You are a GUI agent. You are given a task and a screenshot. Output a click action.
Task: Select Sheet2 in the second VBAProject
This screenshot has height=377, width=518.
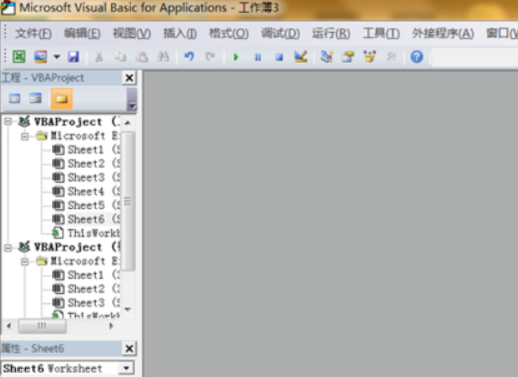pos(86,289)
